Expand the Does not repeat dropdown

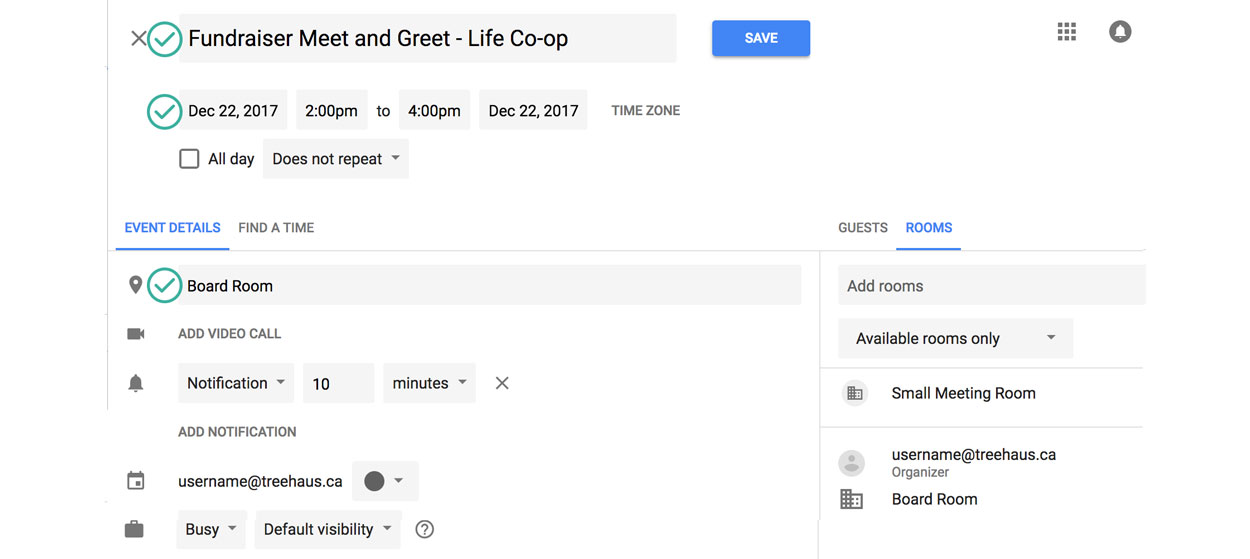point(336,159)
